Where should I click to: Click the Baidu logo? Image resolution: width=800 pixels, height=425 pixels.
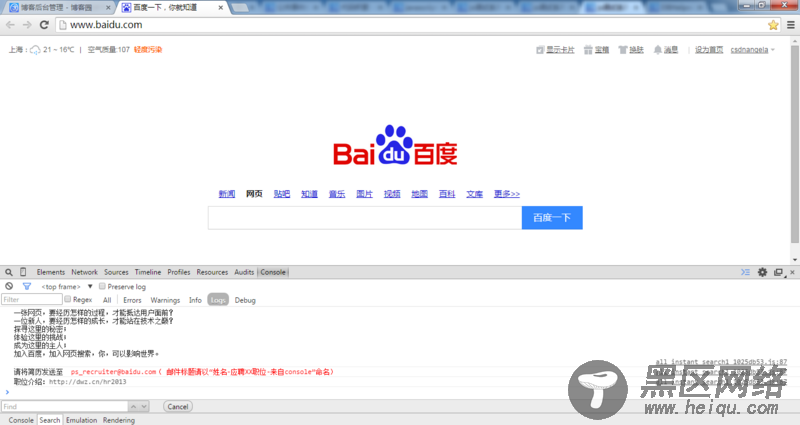coord(395,145)
